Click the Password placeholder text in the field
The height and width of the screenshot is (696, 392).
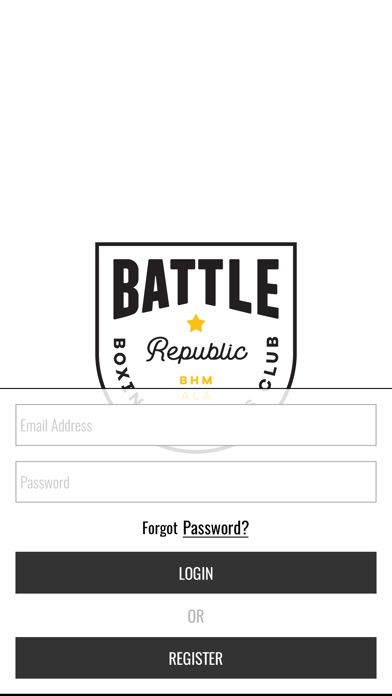click(x=45, y=482)
